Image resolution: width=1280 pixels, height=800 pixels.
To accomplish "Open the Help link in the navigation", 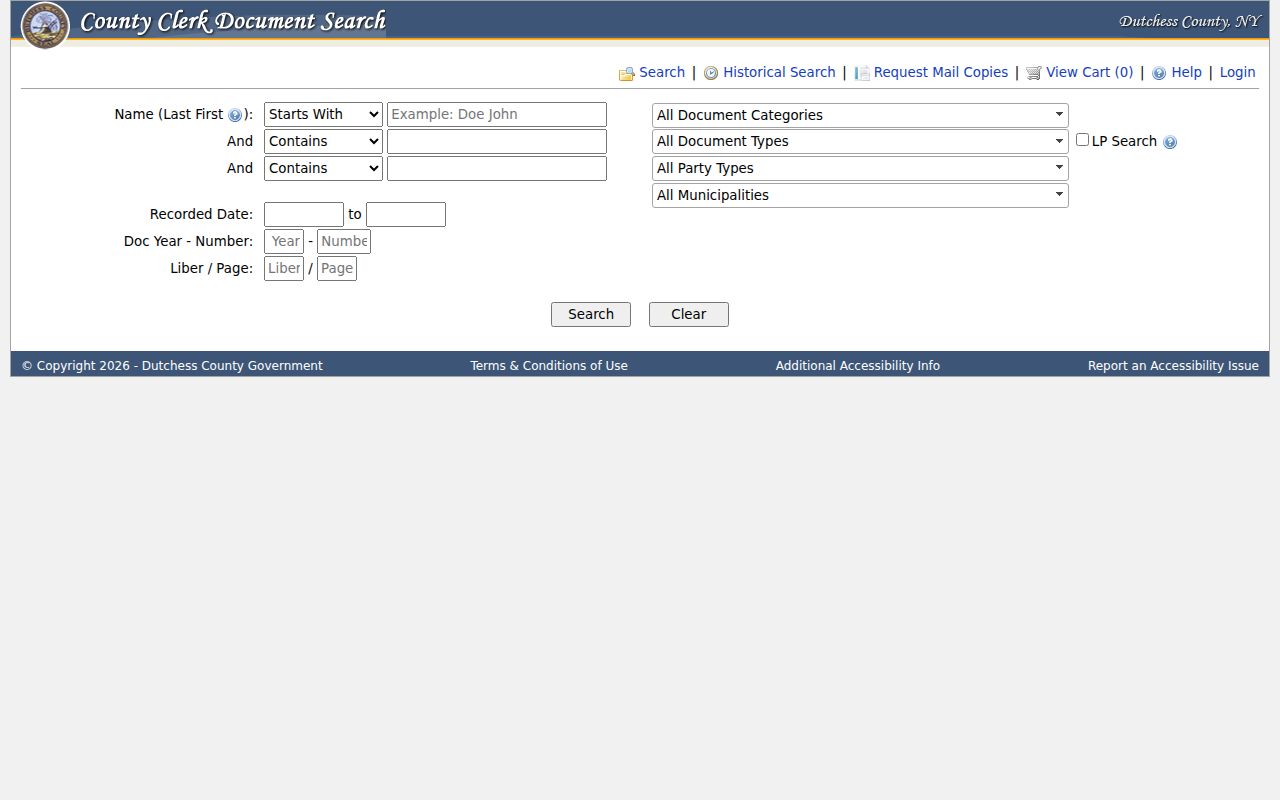I will [x=1186, y=72].
